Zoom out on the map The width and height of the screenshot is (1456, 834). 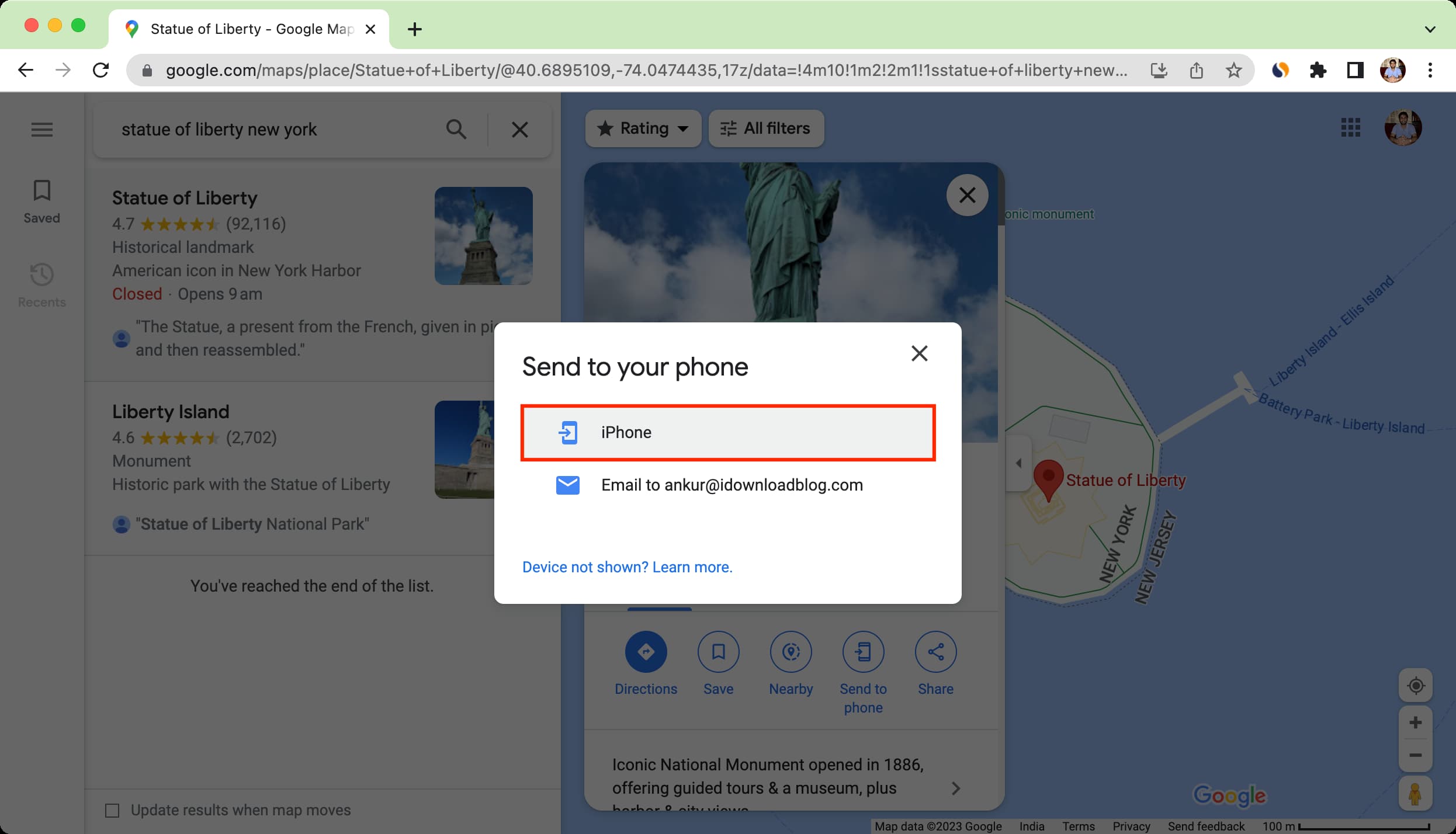point(1415,756)
